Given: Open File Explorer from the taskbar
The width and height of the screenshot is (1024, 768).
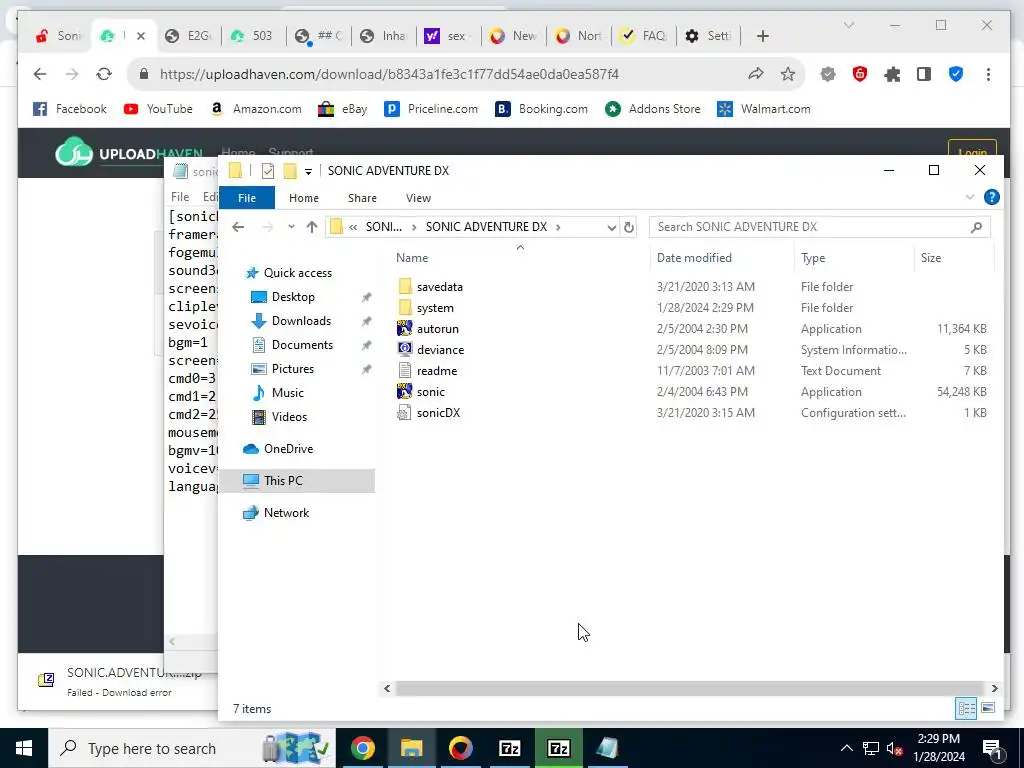Looking at the screenshot, I should (x=411, y=748).
